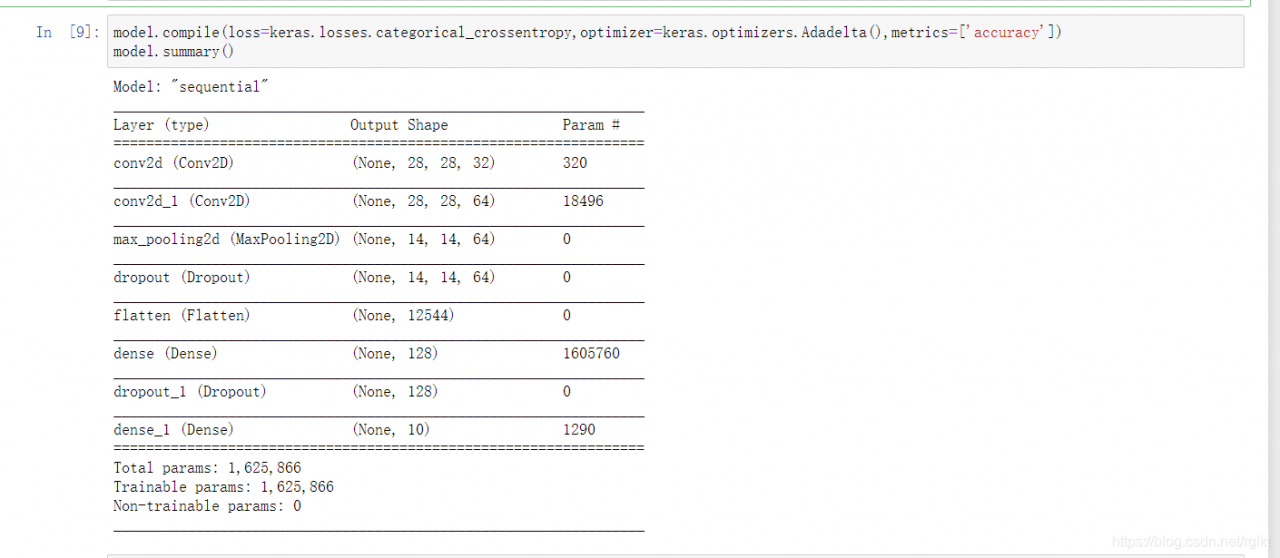
Task: Click the flatten (Flatten) layer row
Action: (379, 315)
